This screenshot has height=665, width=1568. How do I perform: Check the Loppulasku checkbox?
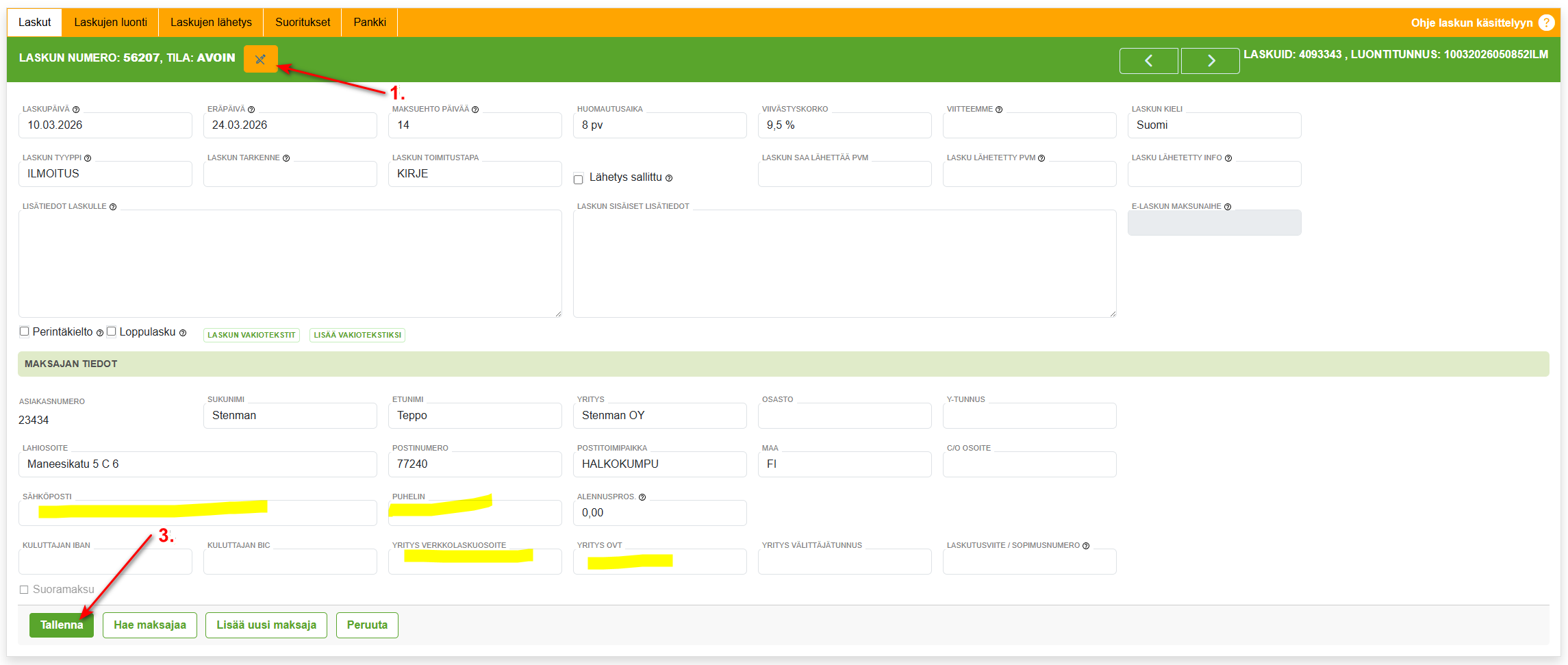click(x=112, y=331)
